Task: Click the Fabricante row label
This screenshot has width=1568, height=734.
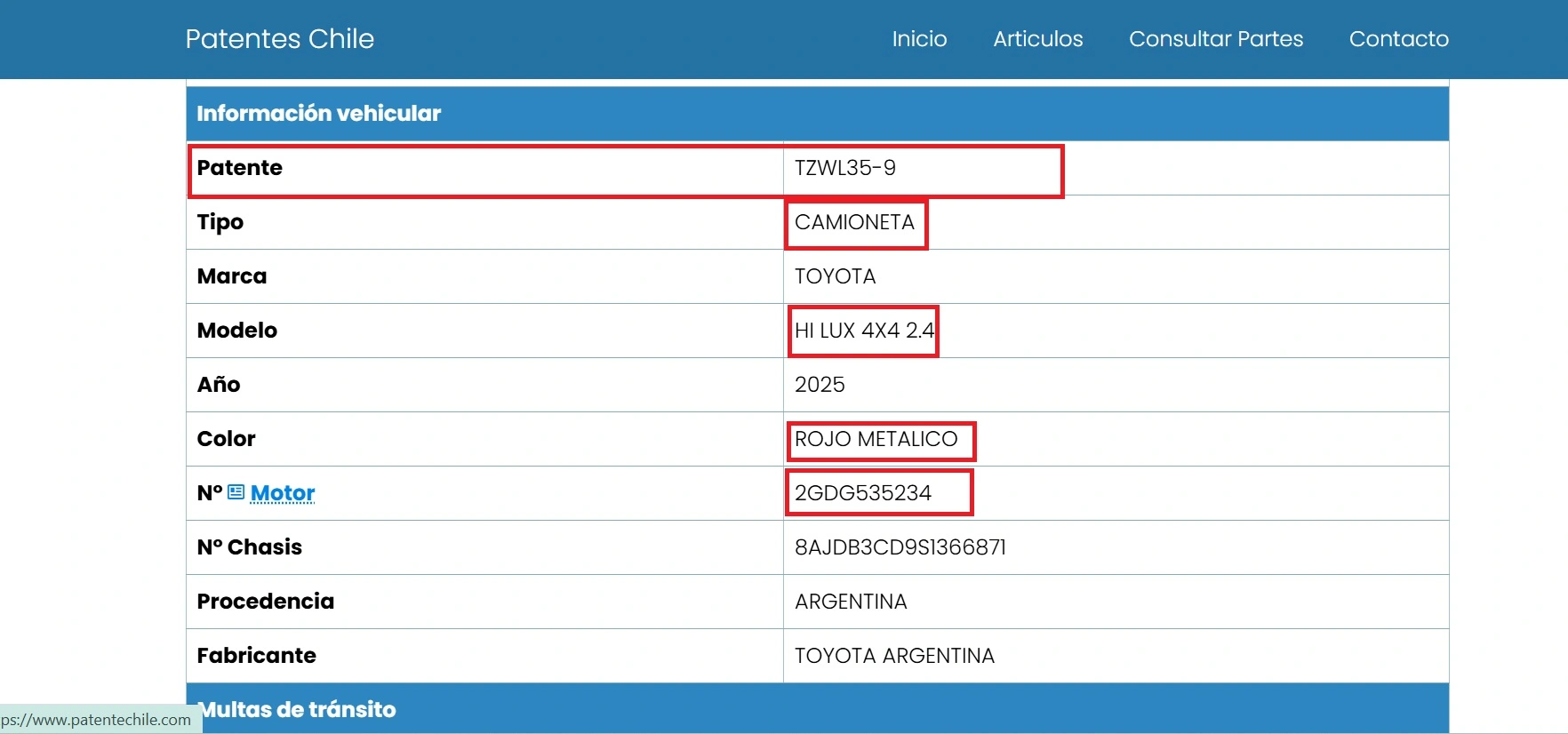Action: tap(256, 656)
